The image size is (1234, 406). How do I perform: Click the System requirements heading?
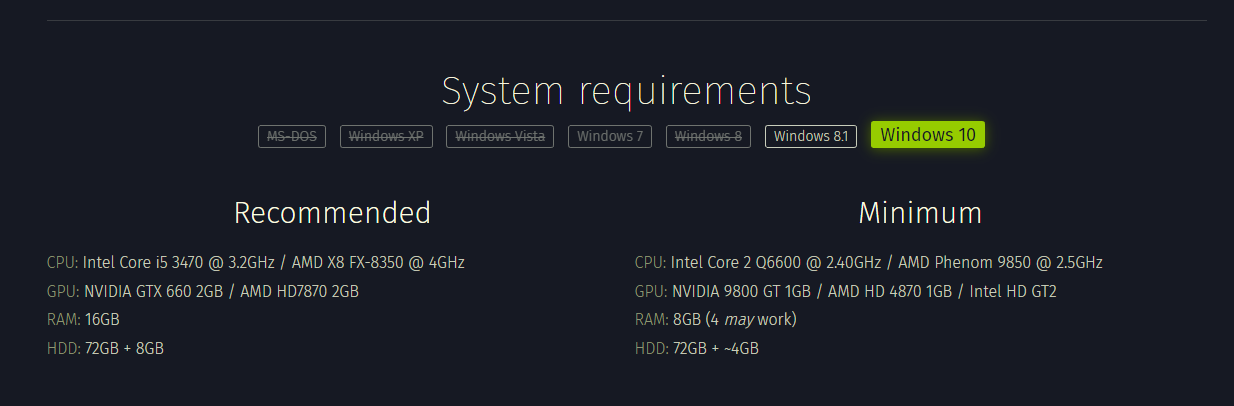(626, 91)
